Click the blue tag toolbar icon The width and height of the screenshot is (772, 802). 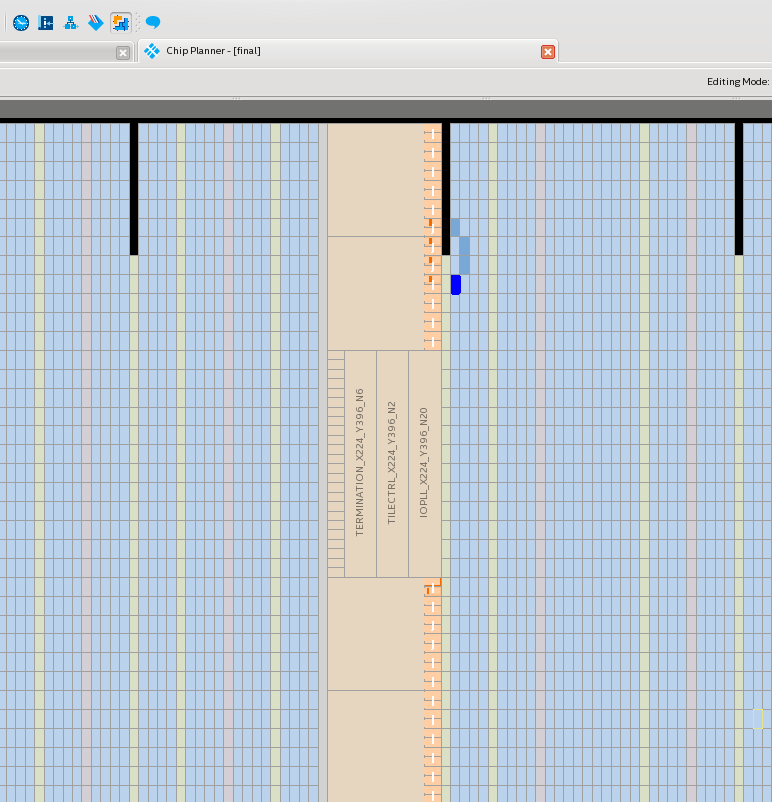[x=96, y=22]
